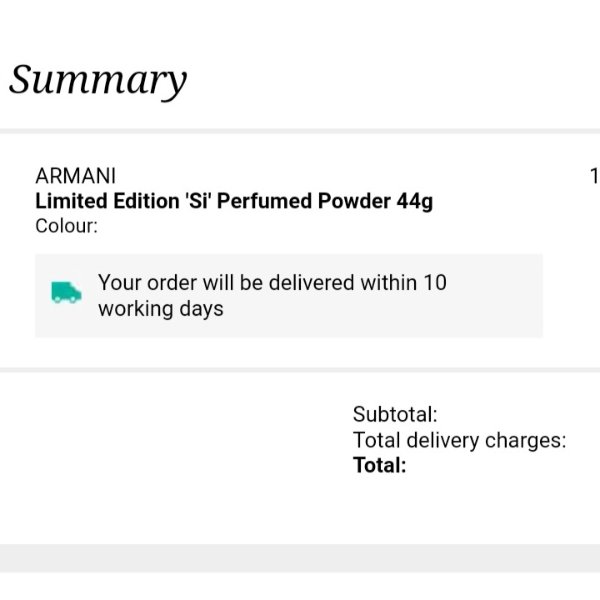Select the Summary heading
The width and height of the screenshot is (600, 600).
(98, 80)
